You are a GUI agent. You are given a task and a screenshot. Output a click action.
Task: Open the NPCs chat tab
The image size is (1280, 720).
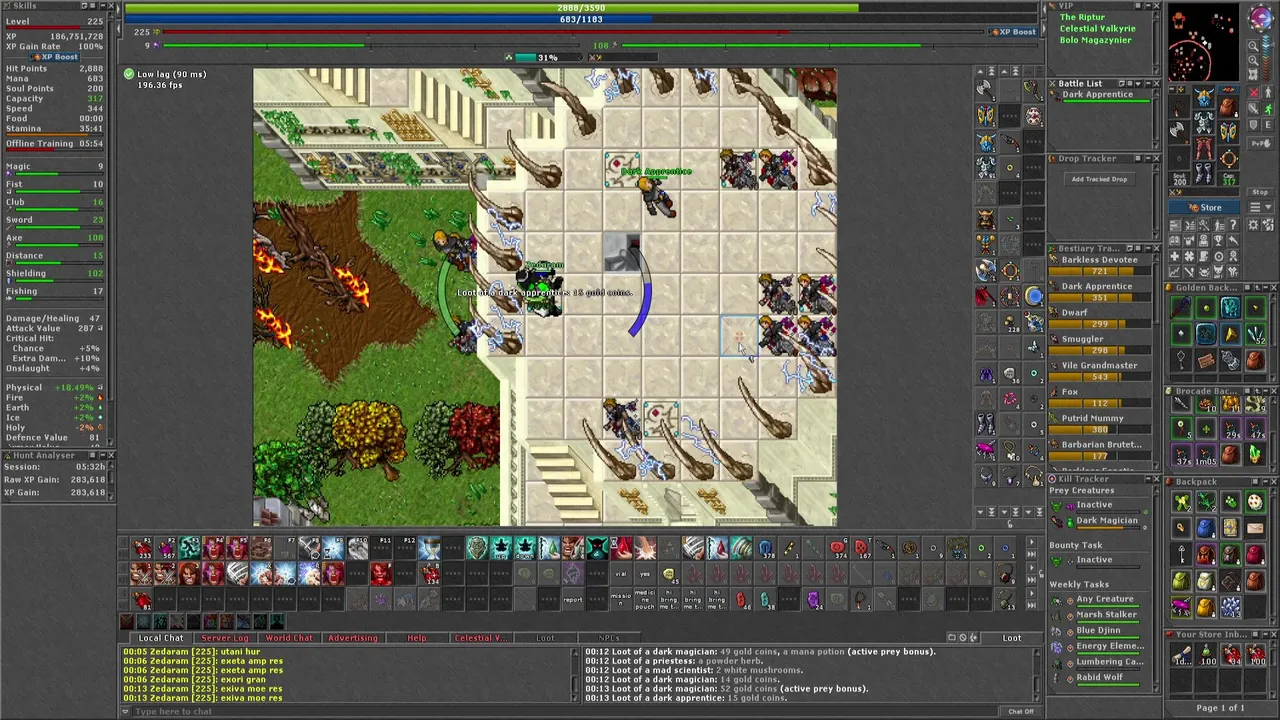pyautogui.click(x=608, y=638)
